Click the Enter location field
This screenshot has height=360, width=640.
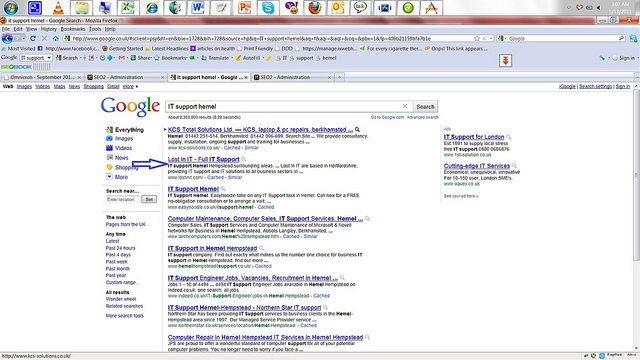[x=122, y=199]
